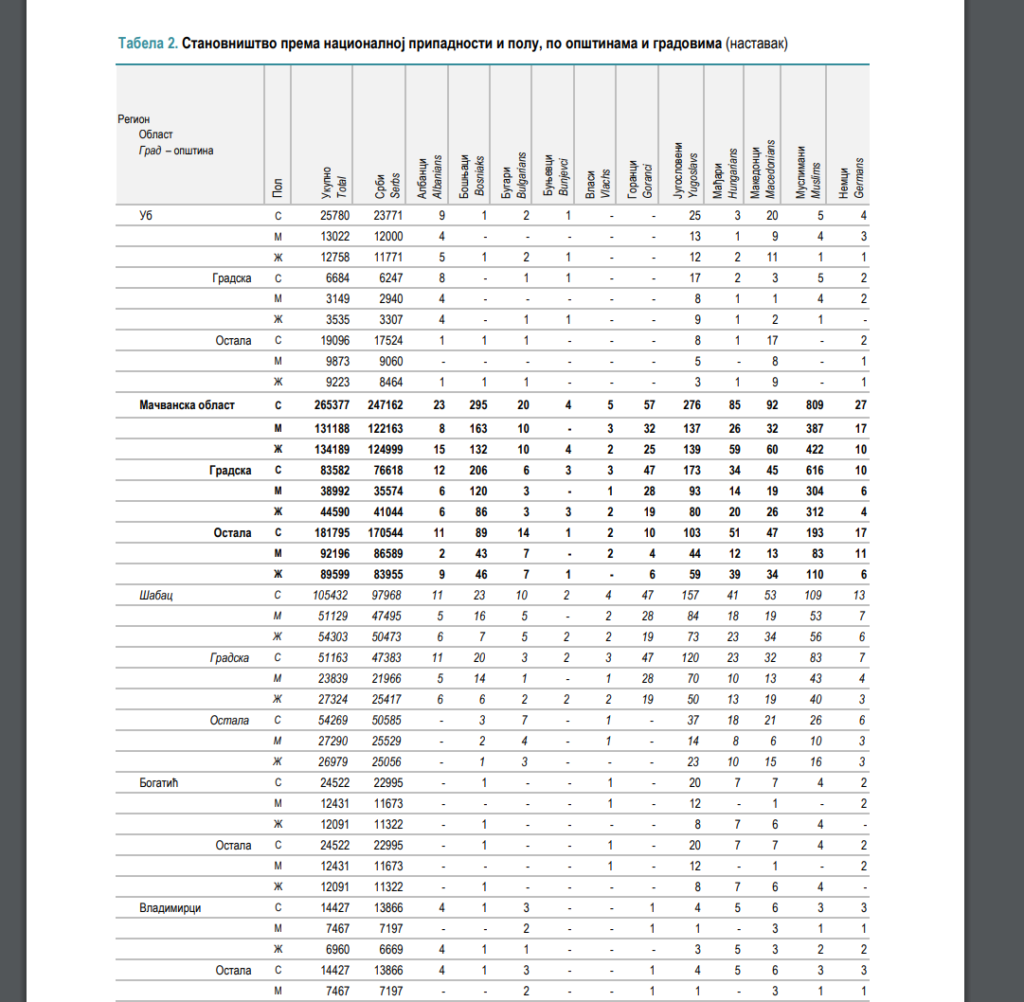Image resolution: width=1024 pixels, height=1002 pixels.
Task: Select the 'Владимирци' row label
Action: [x=172, y=908]
